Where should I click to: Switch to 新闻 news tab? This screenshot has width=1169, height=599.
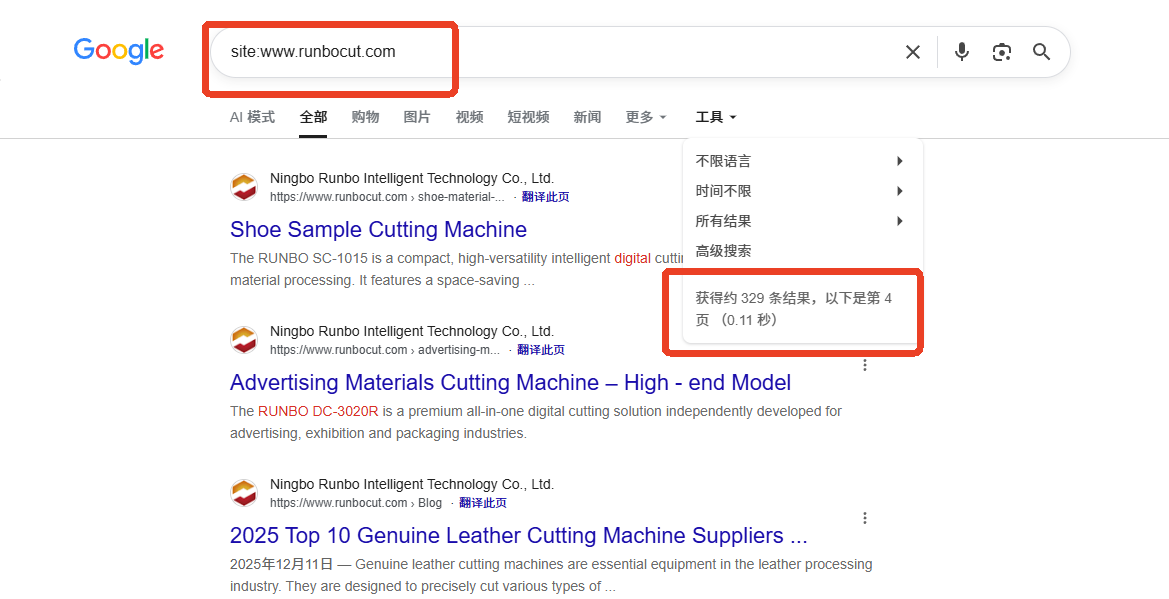tap(587, 117)
